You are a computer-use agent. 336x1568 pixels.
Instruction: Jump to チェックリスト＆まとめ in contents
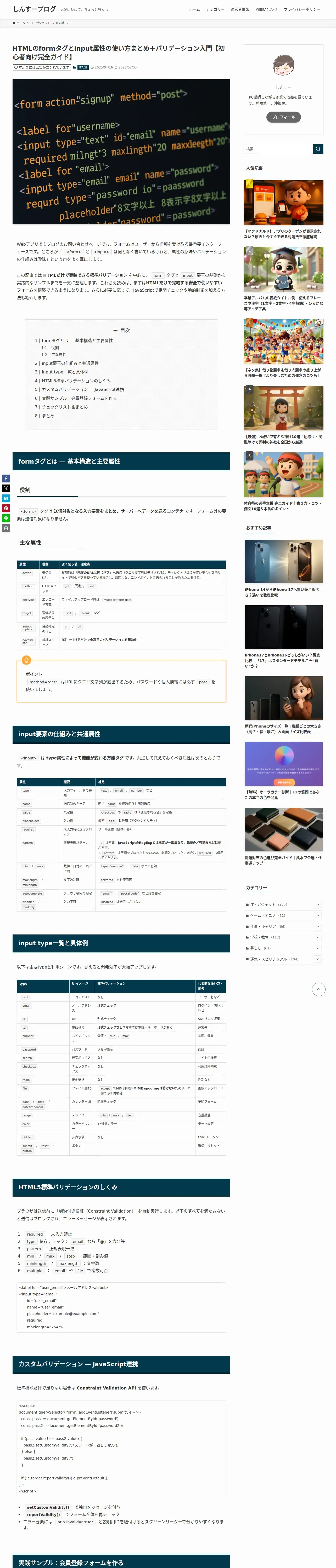tap(65, 407)
